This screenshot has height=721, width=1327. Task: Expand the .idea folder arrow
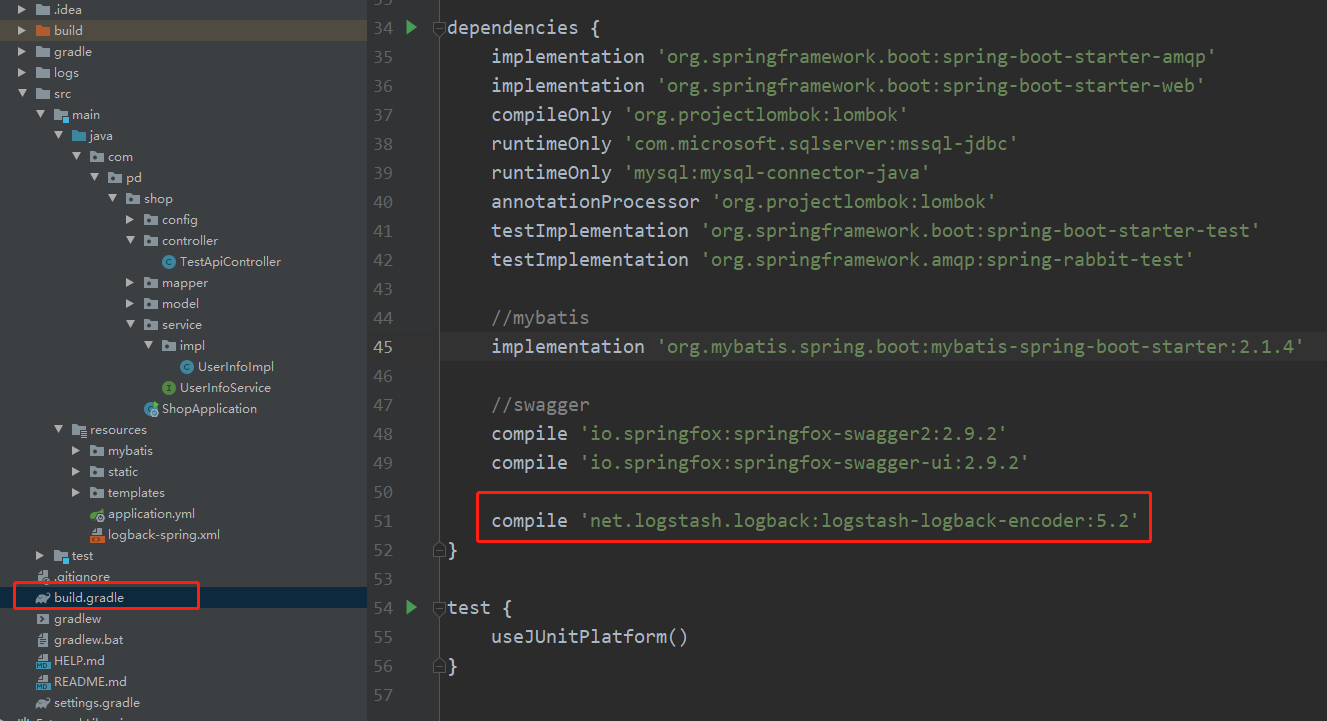coord(22,9)
